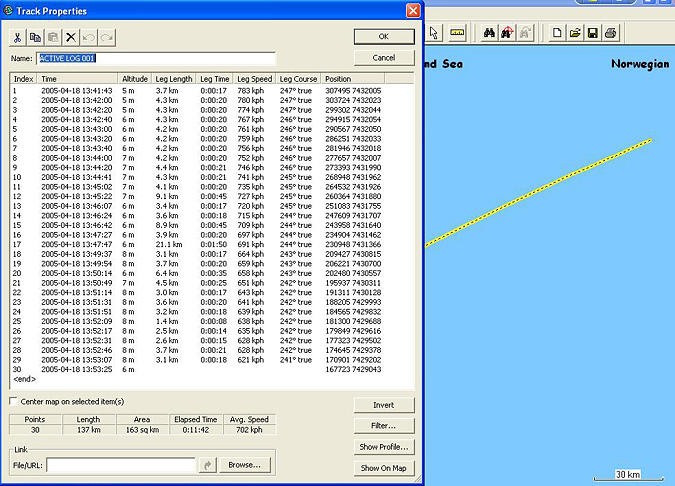Click the Undo arrow icon

tap(89, 38)
